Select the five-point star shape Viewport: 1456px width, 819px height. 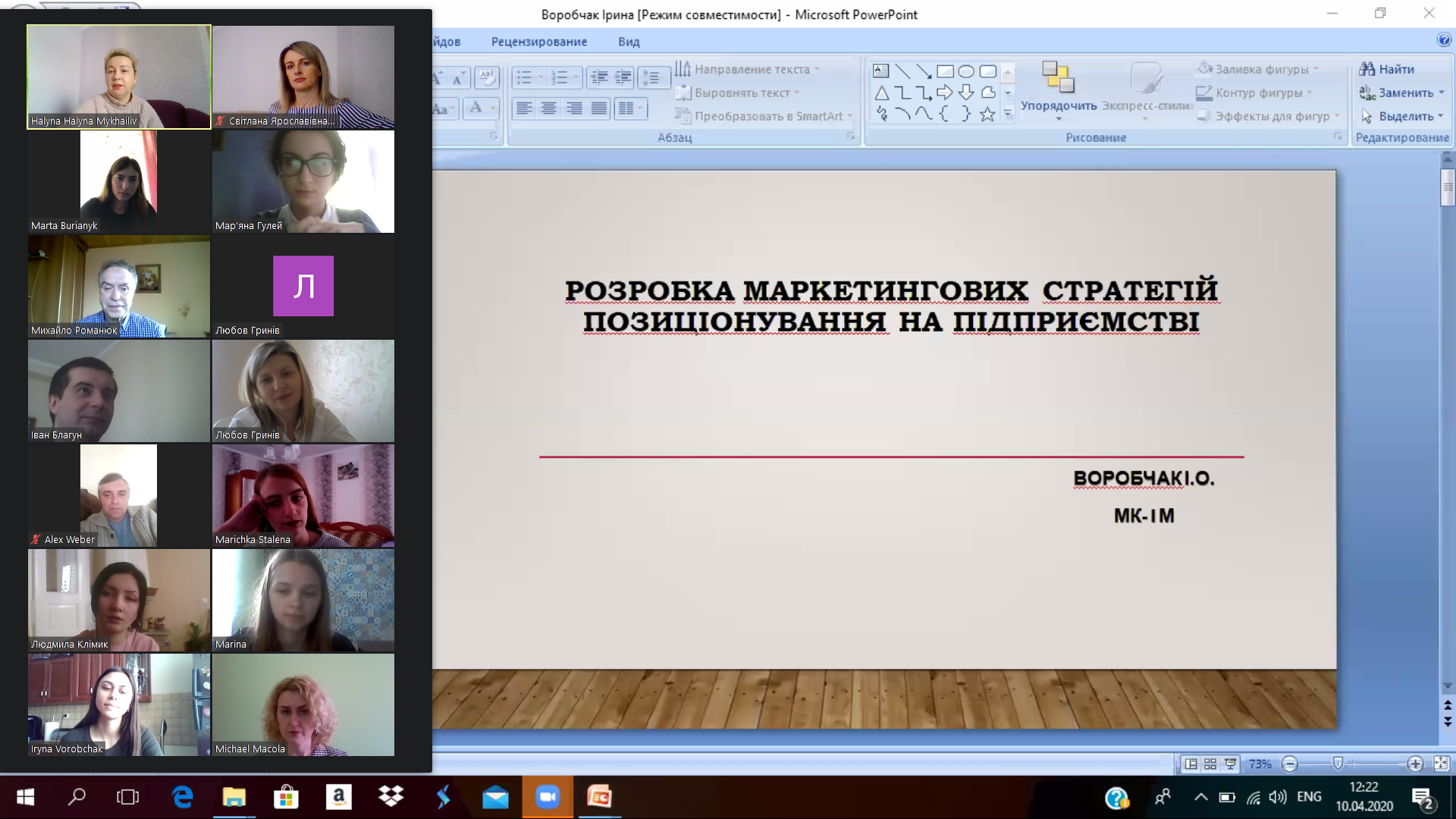point(987,115)
